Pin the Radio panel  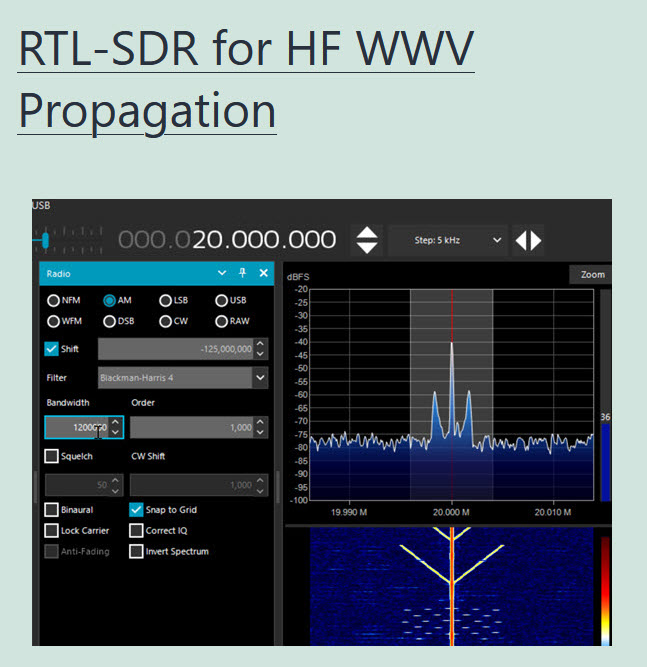coord(242,273)
